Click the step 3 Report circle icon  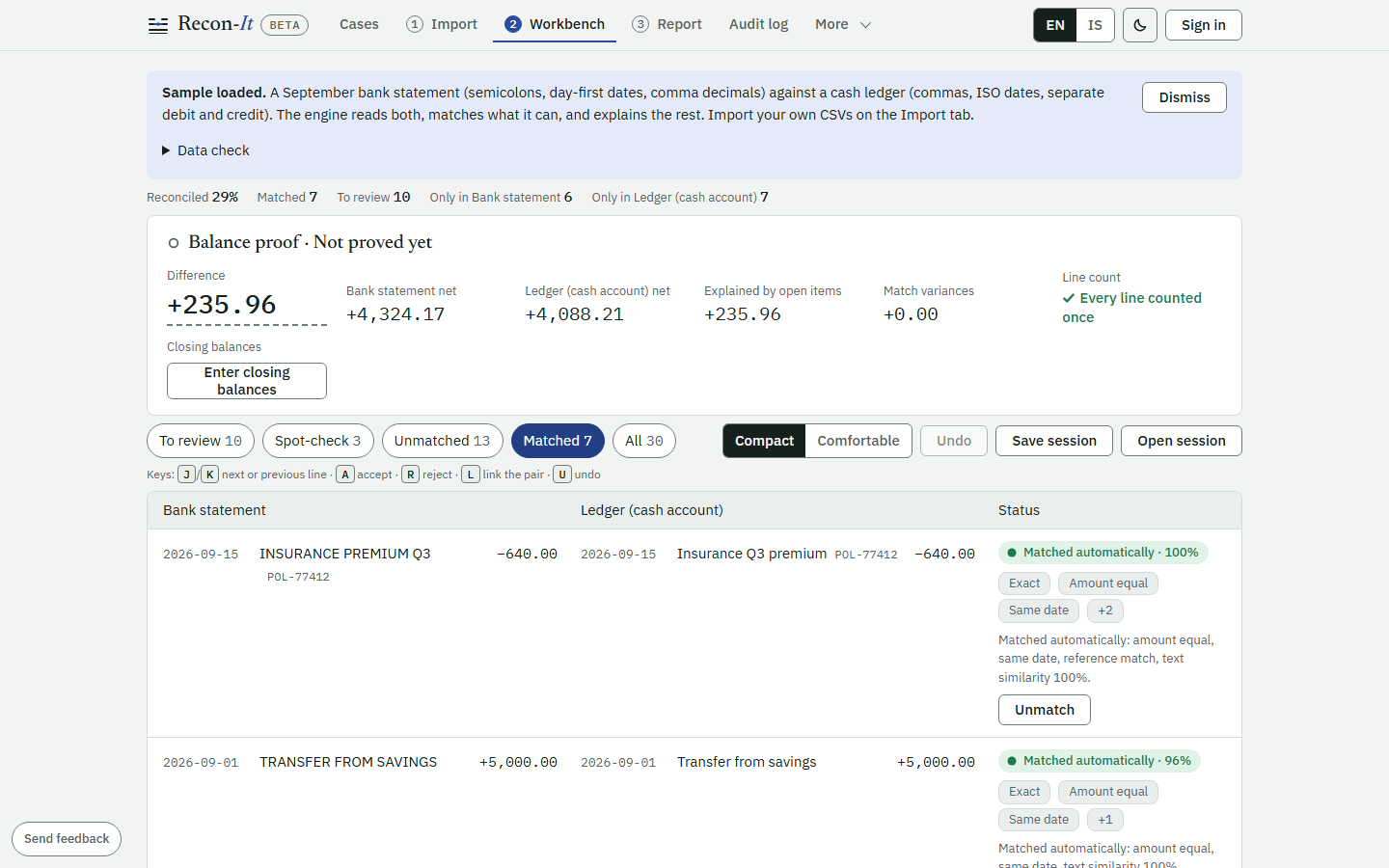[640, 24]
